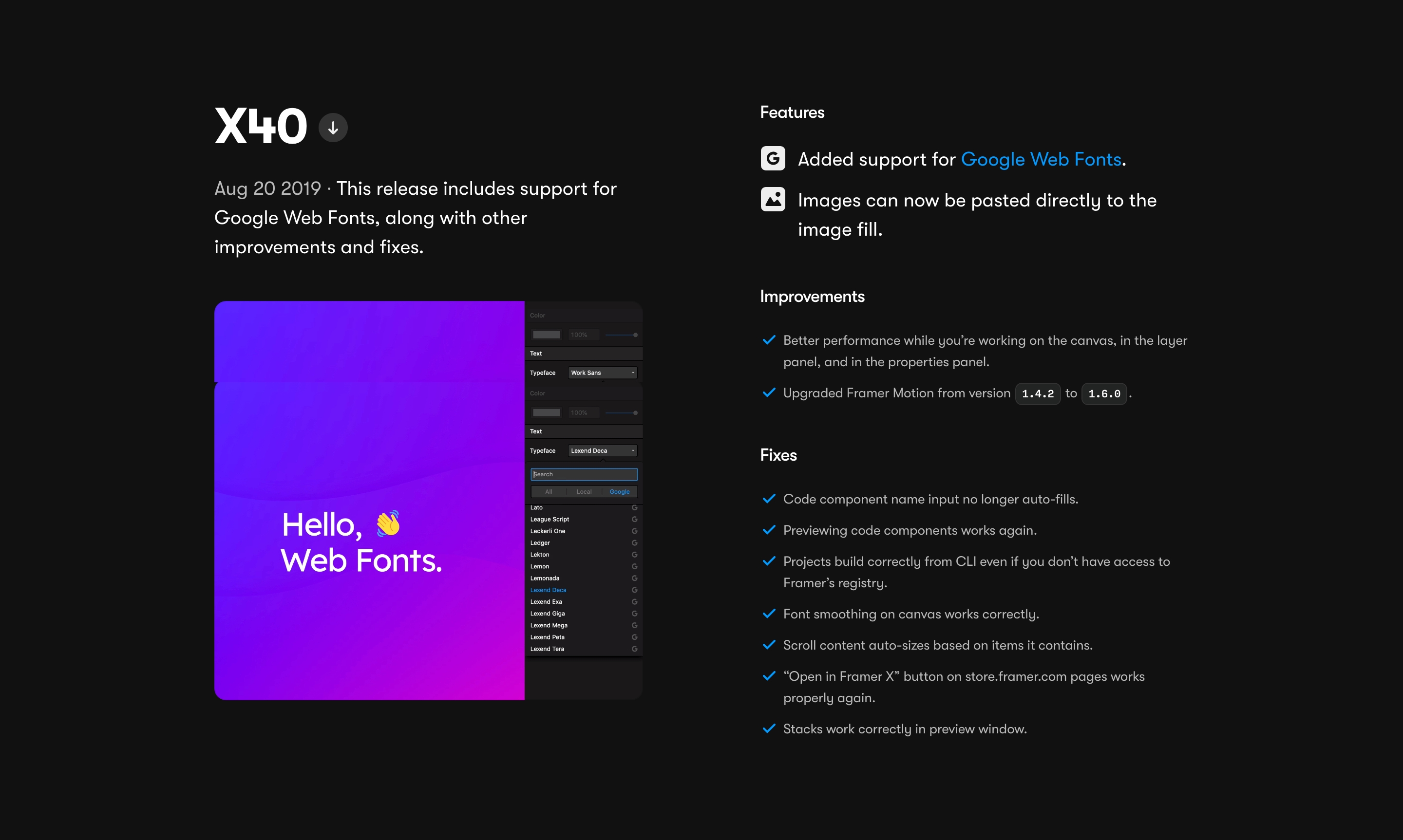Toggle checkmark beside the Framer Motion upgrade
Image resolution: width=1403 pixels, height=840 pixels.
(x=769, y=392)
